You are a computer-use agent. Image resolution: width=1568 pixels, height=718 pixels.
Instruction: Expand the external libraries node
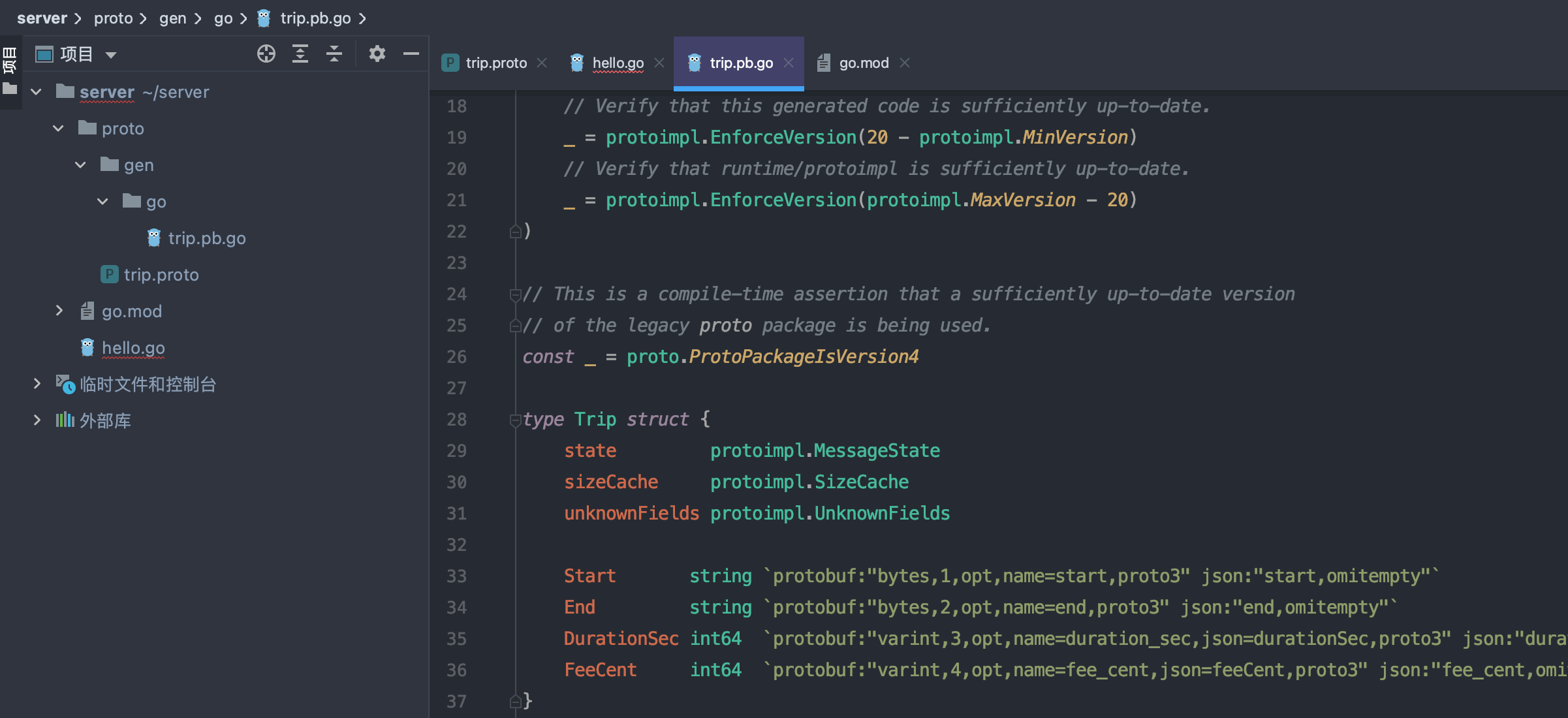37,420
